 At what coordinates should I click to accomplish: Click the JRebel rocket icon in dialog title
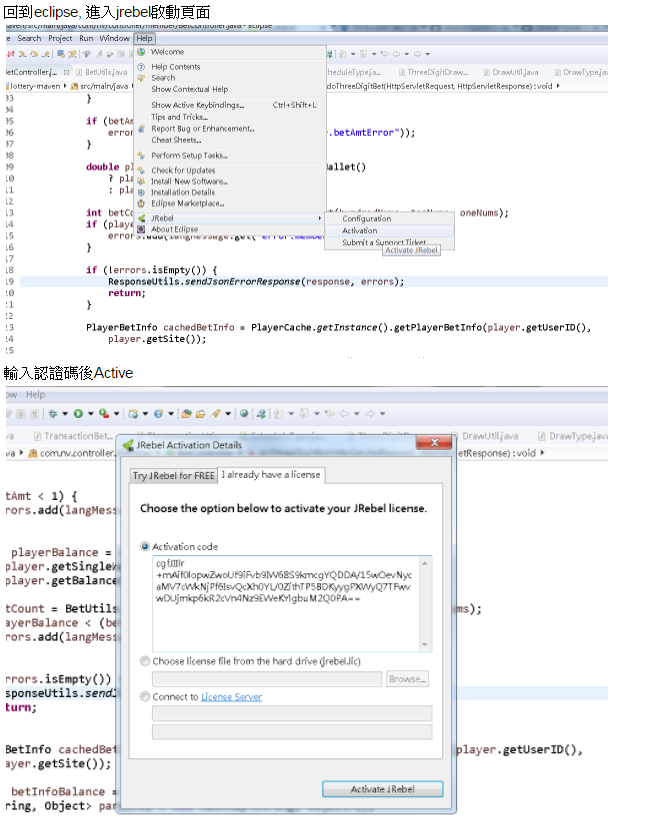128,446
